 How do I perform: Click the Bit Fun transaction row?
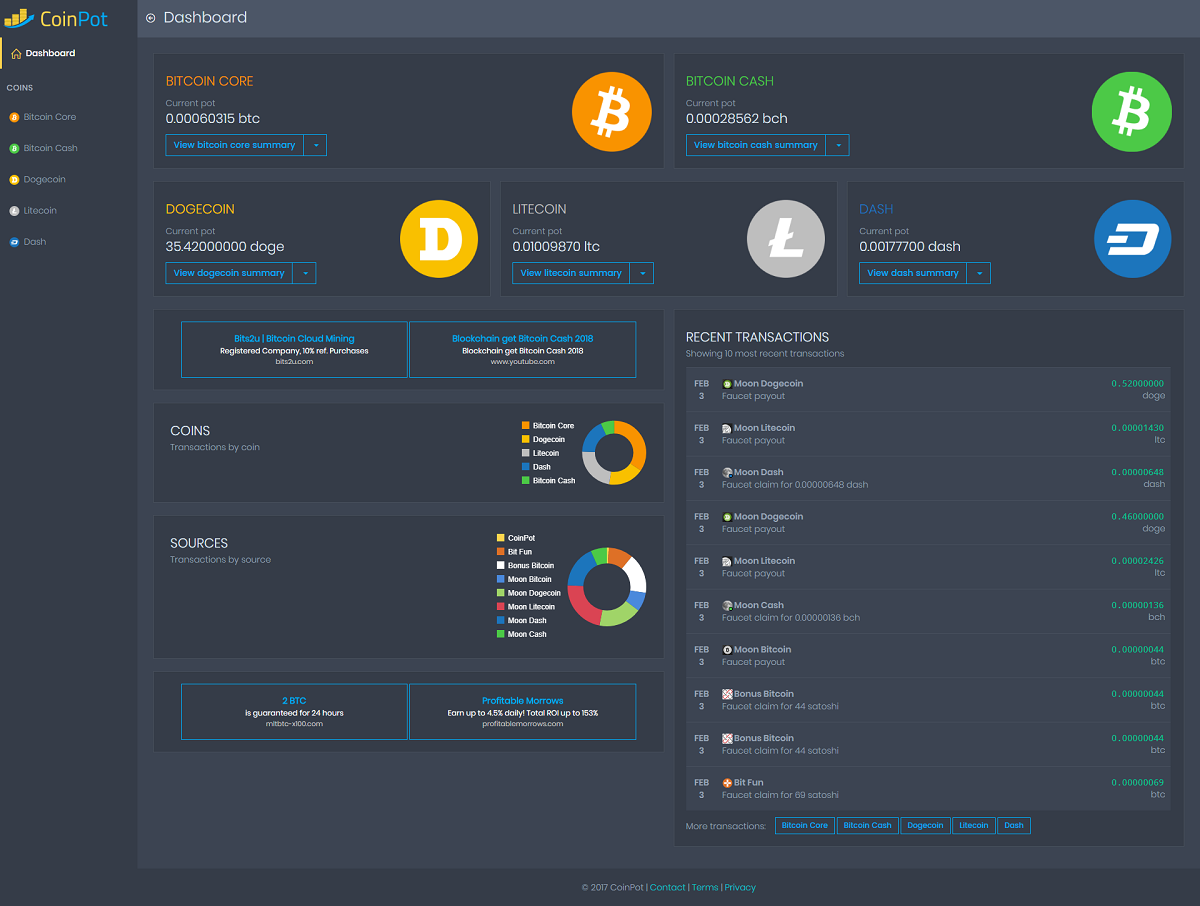(928, 788)
